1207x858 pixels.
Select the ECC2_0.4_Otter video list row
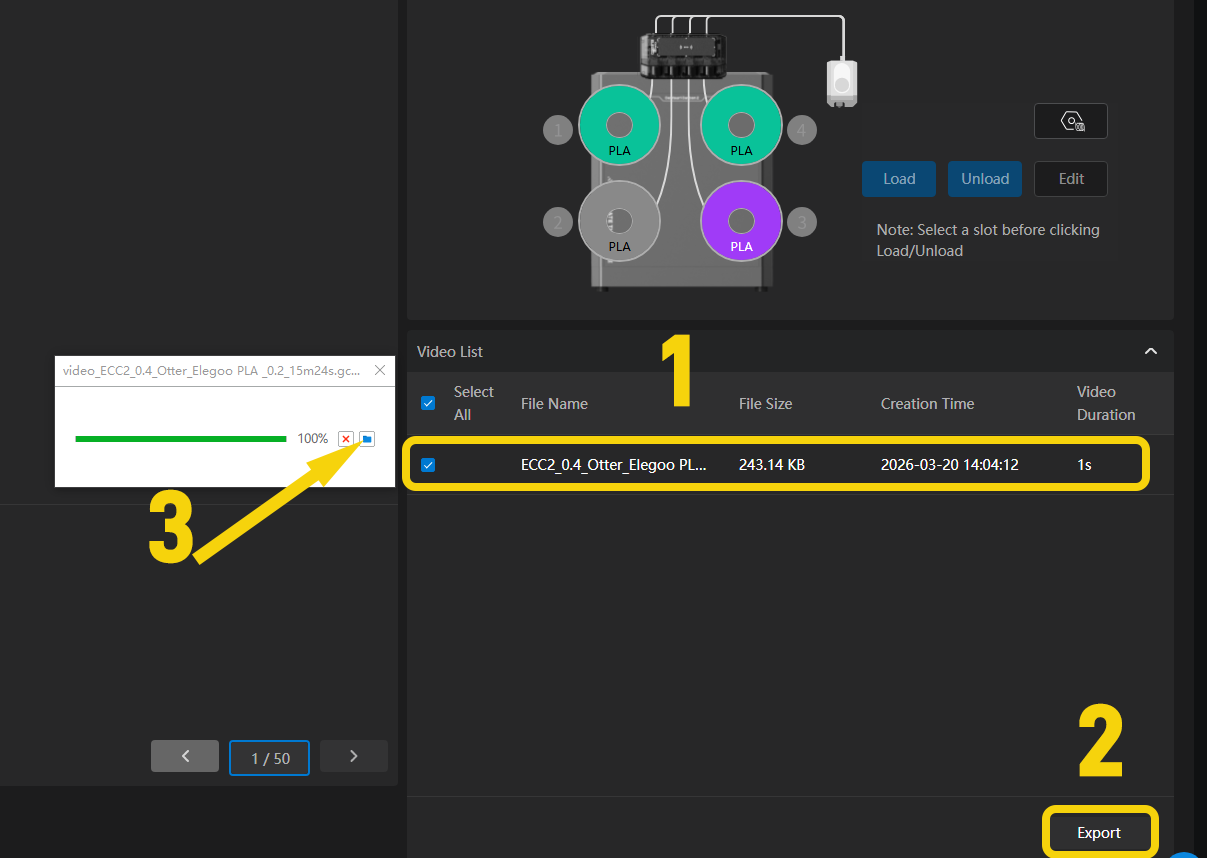700,464
